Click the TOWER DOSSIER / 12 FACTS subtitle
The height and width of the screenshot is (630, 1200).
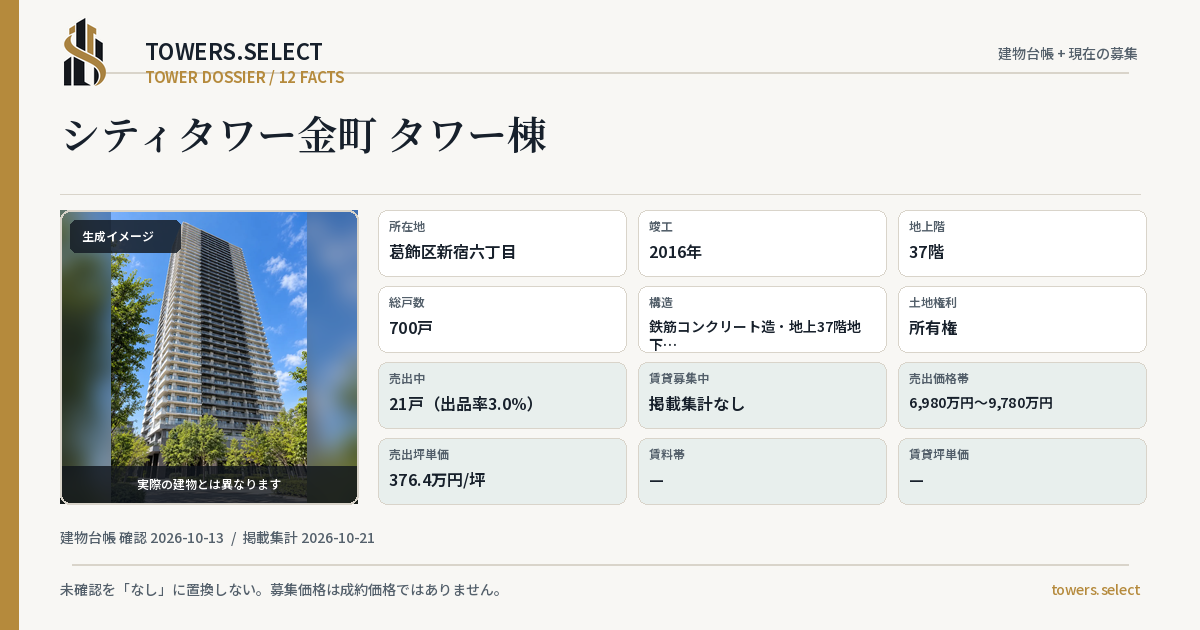coord(245,77)
